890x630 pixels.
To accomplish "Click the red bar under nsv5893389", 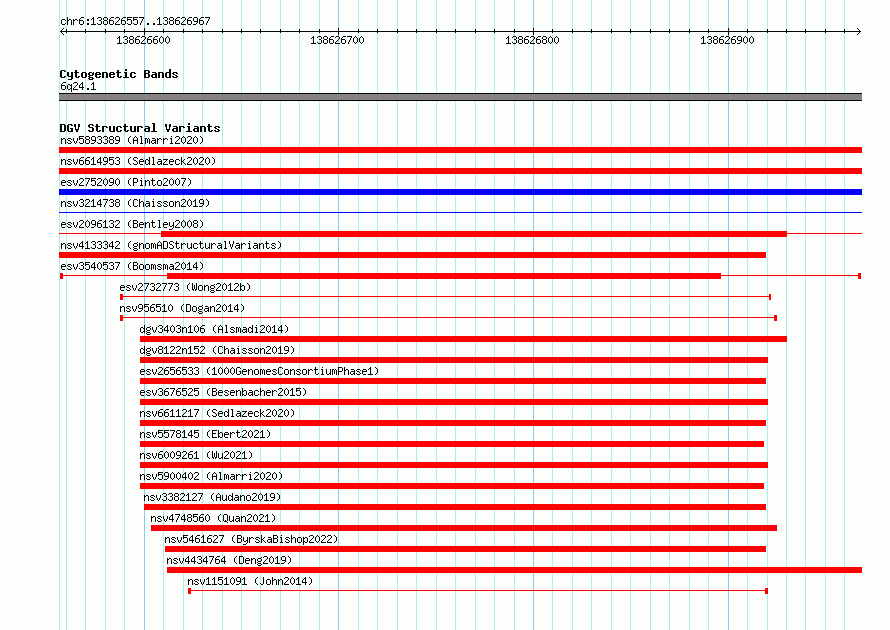I will tap(460, 150).
